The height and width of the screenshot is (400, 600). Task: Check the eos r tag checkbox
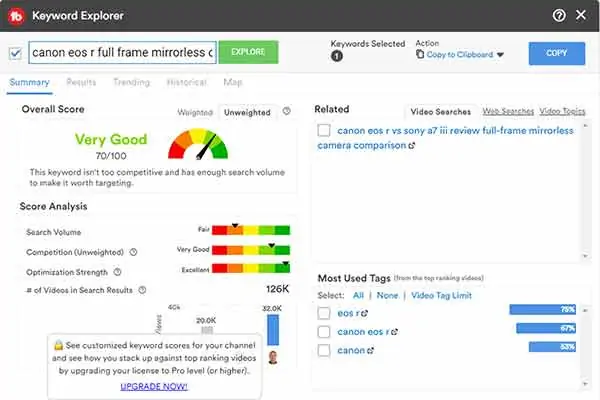pyautogui.click(x=324, y=313)
